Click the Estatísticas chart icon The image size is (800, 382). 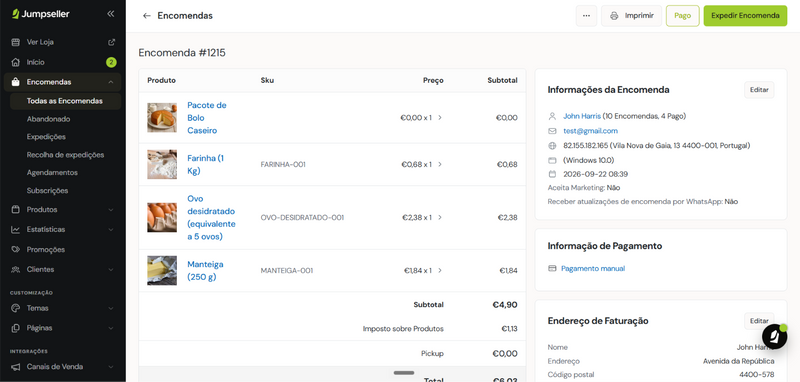[16, 230]
